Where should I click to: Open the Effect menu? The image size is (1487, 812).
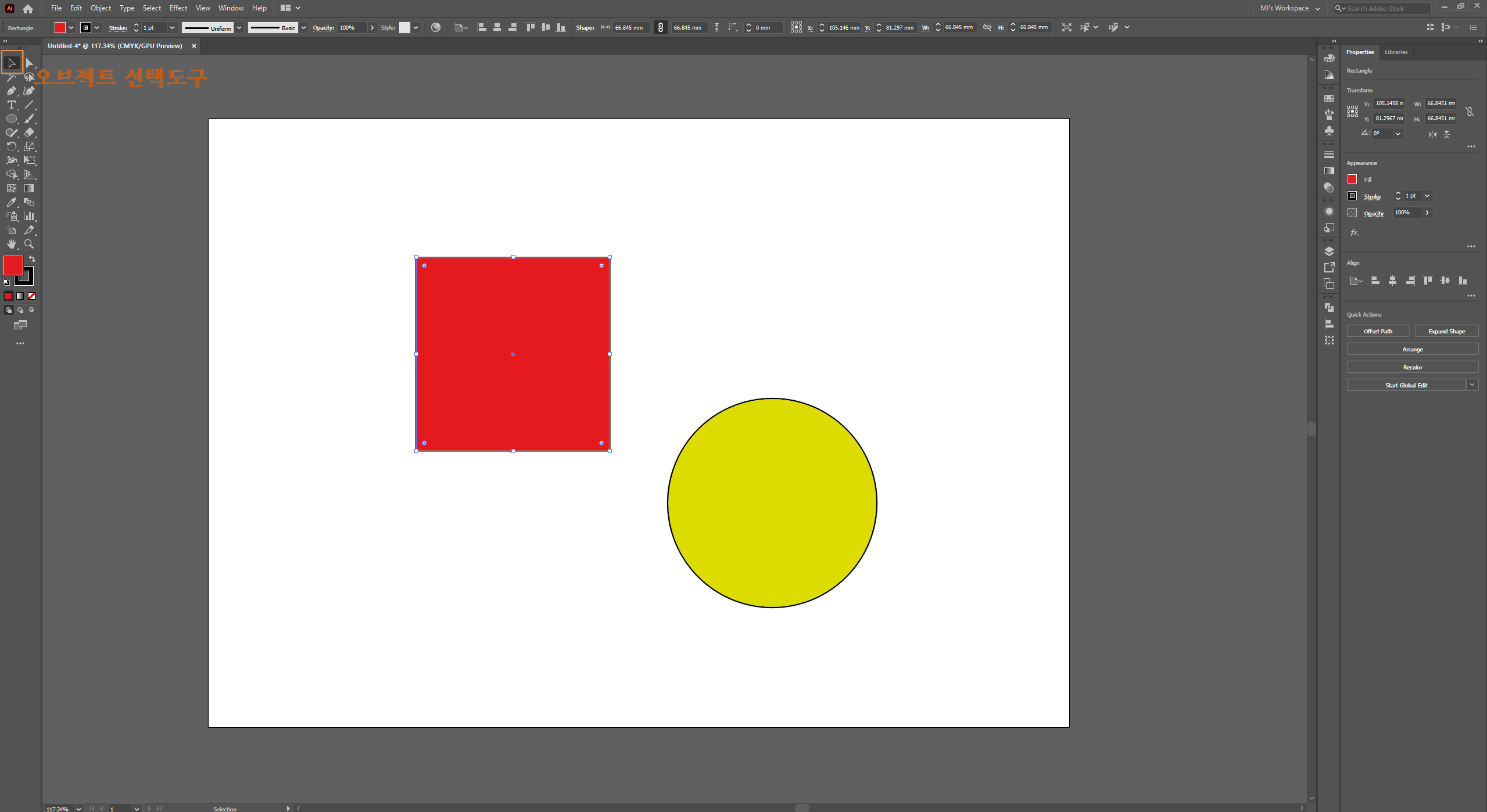[x=178, y=8]
